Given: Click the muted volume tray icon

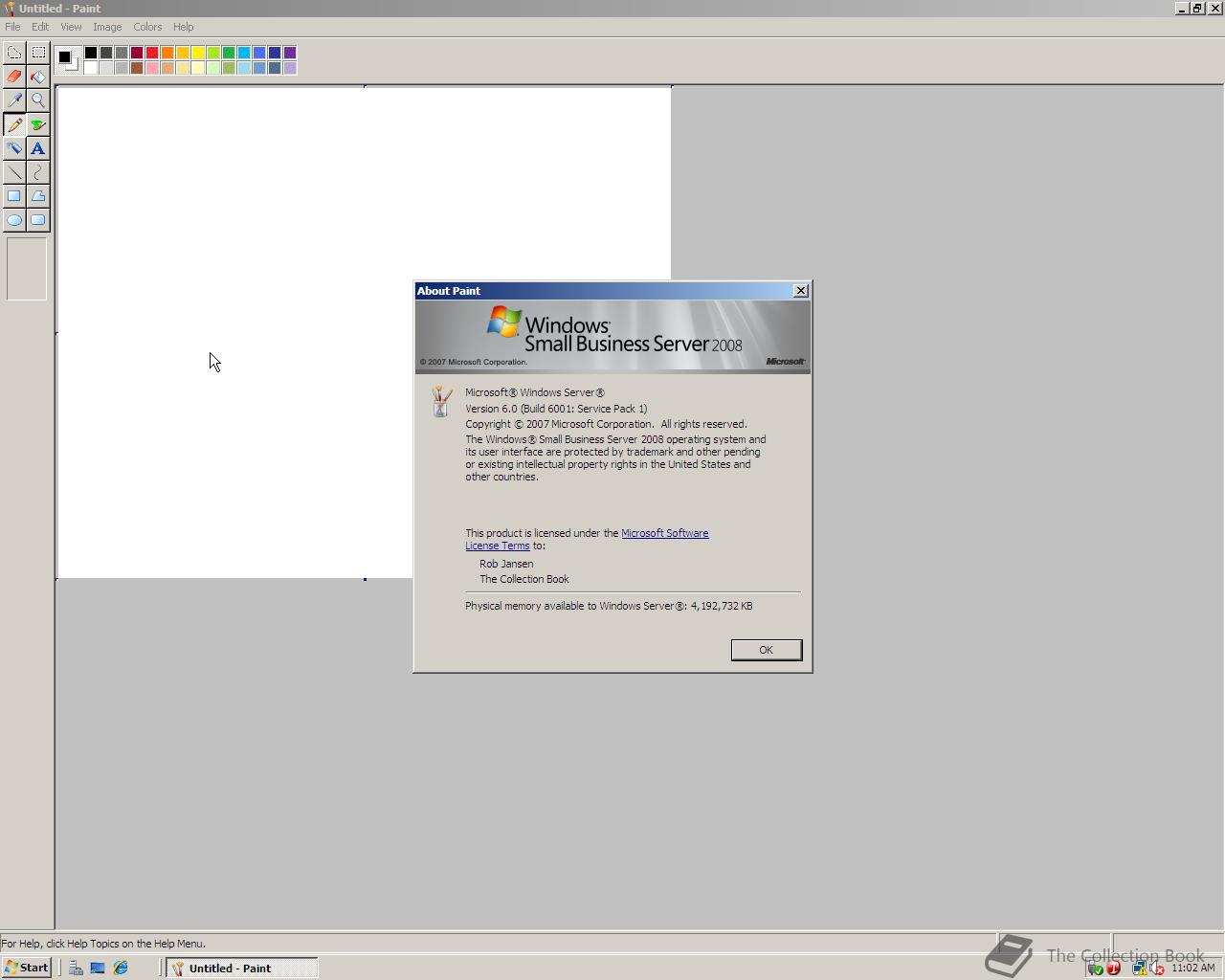Looking at the screenshot, I should coord(1156,969).
